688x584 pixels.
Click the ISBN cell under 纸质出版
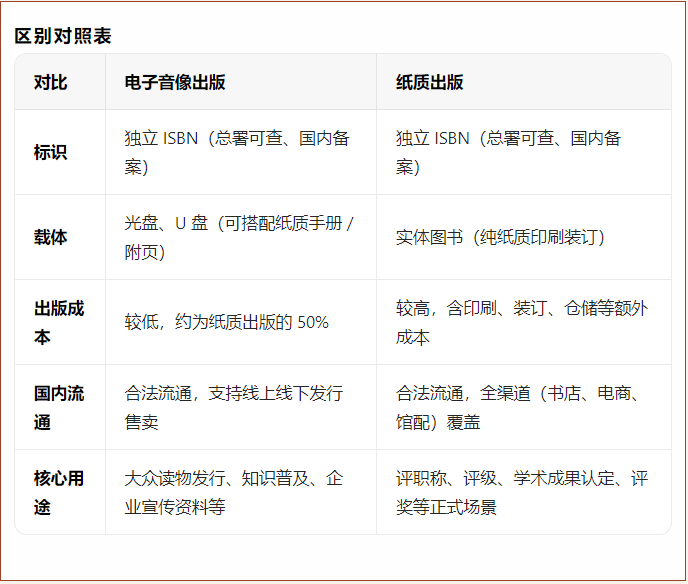click(x=508, y=152)
